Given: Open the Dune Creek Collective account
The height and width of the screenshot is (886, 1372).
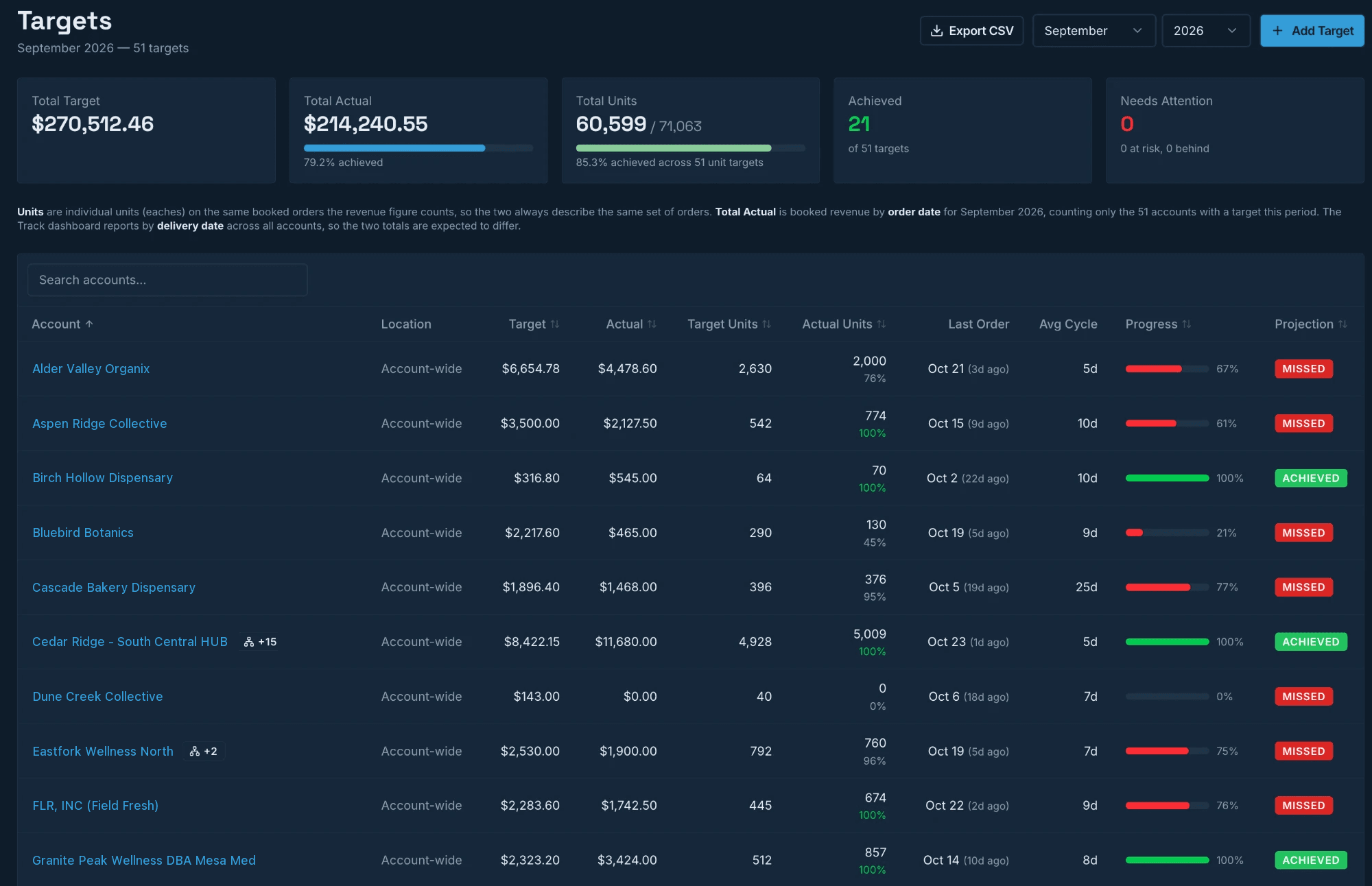Looking at the screenshot, I should tap(97, 697).
